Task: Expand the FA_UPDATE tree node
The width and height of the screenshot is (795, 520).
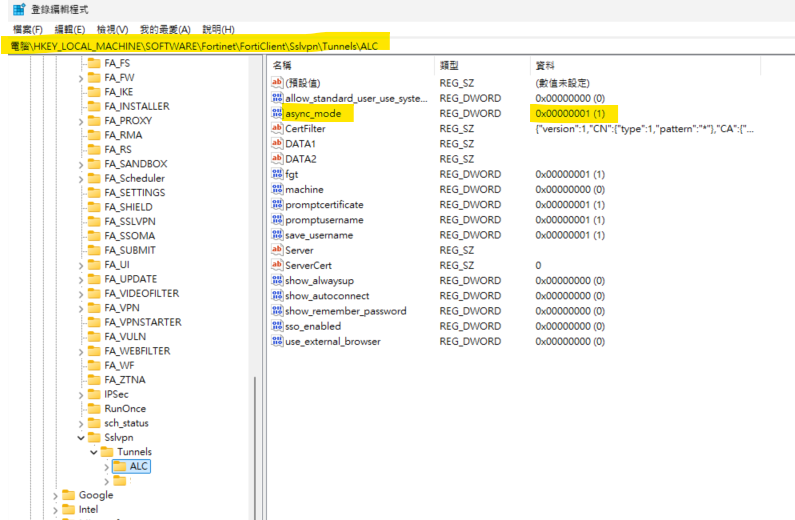Action: [x=81, y=279]
